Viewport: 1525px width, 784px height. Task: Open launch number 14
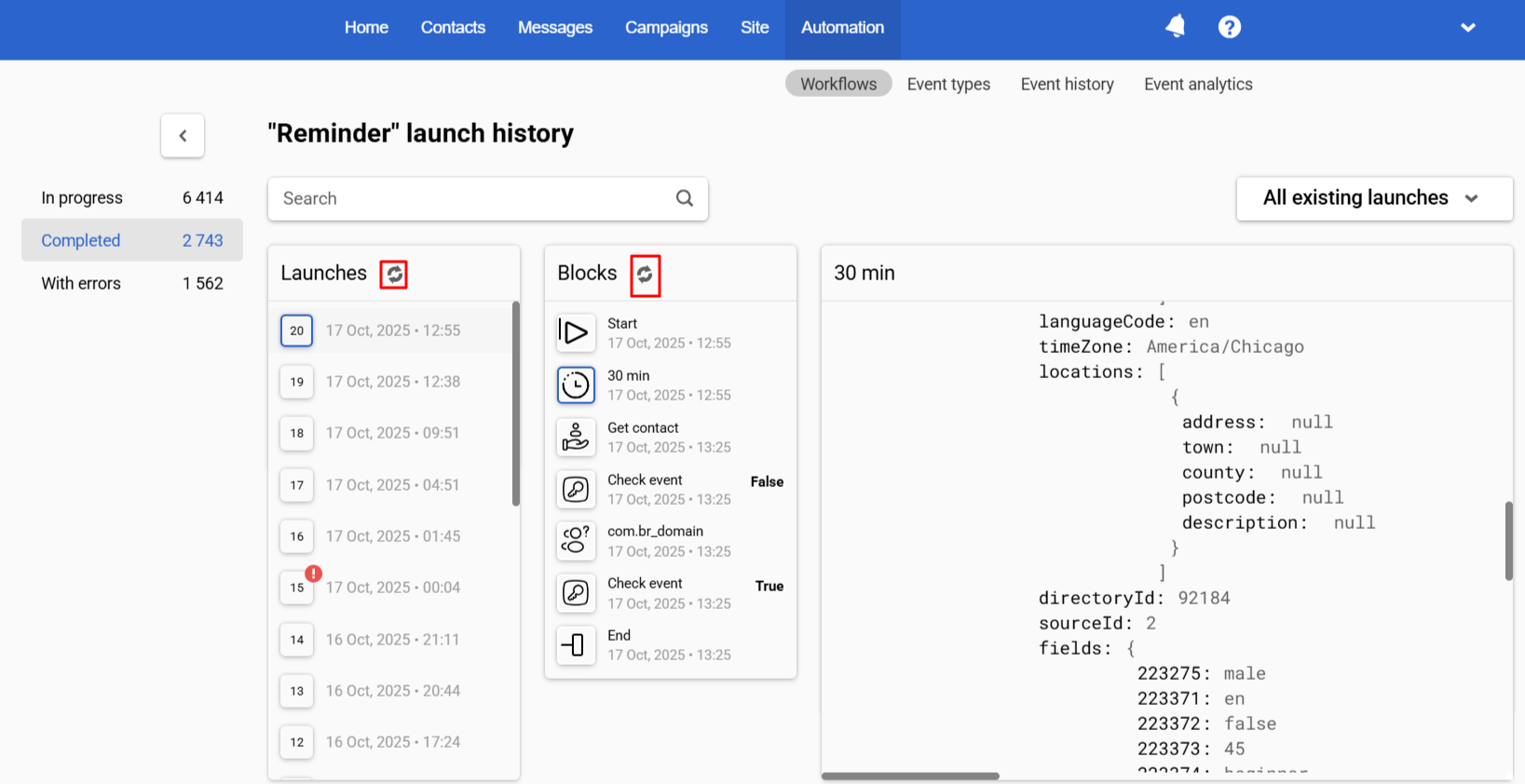(296, 640)
